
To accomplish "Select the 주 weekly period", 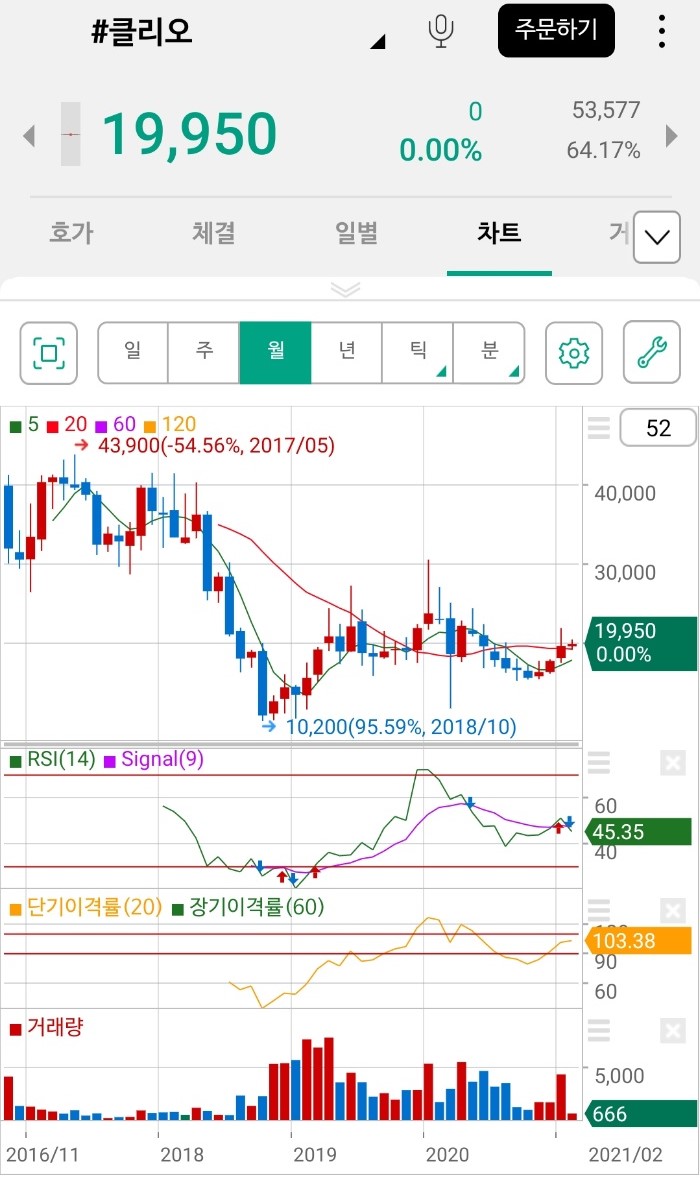I will tap(204, 353).
